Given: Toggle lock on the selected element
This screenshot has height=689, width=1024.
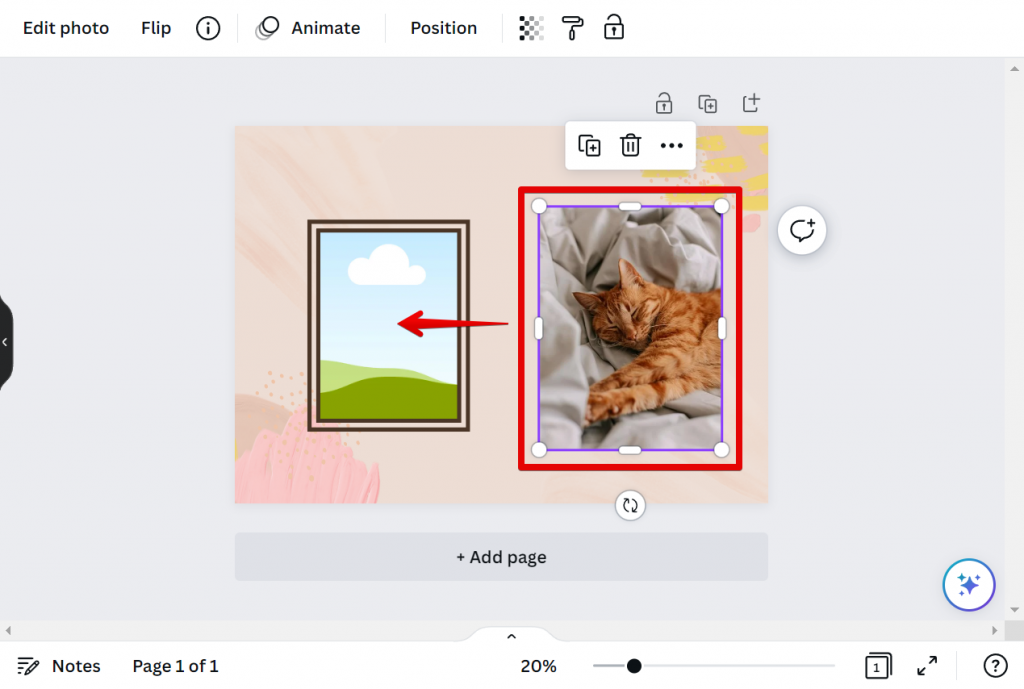Looking at the screenshot, I should pos(613,28).
